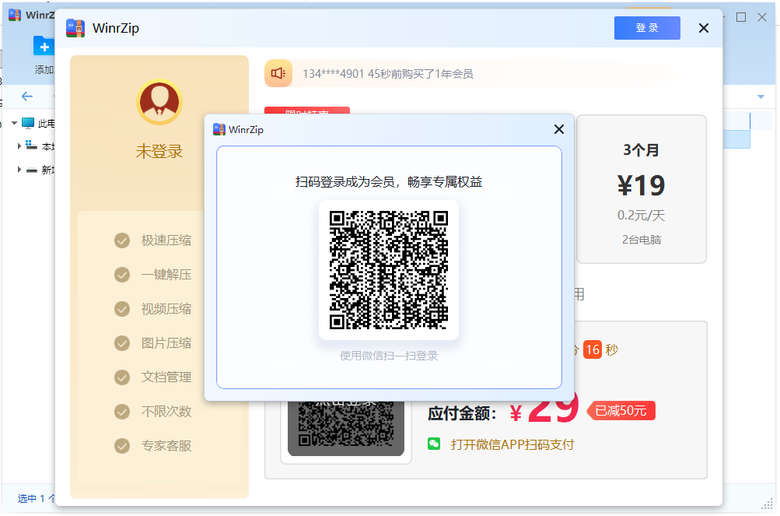Click the 未登录 user avatar icon
The width and height of the screenshot is (780, 516).
[159, 102]
